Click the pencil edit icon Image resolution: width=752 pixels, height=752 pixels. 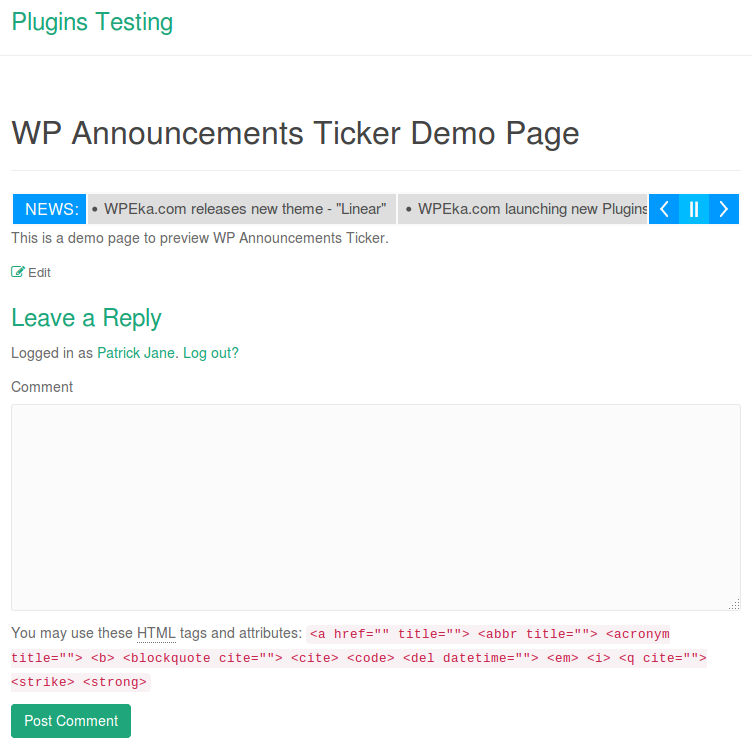[18, 272]
